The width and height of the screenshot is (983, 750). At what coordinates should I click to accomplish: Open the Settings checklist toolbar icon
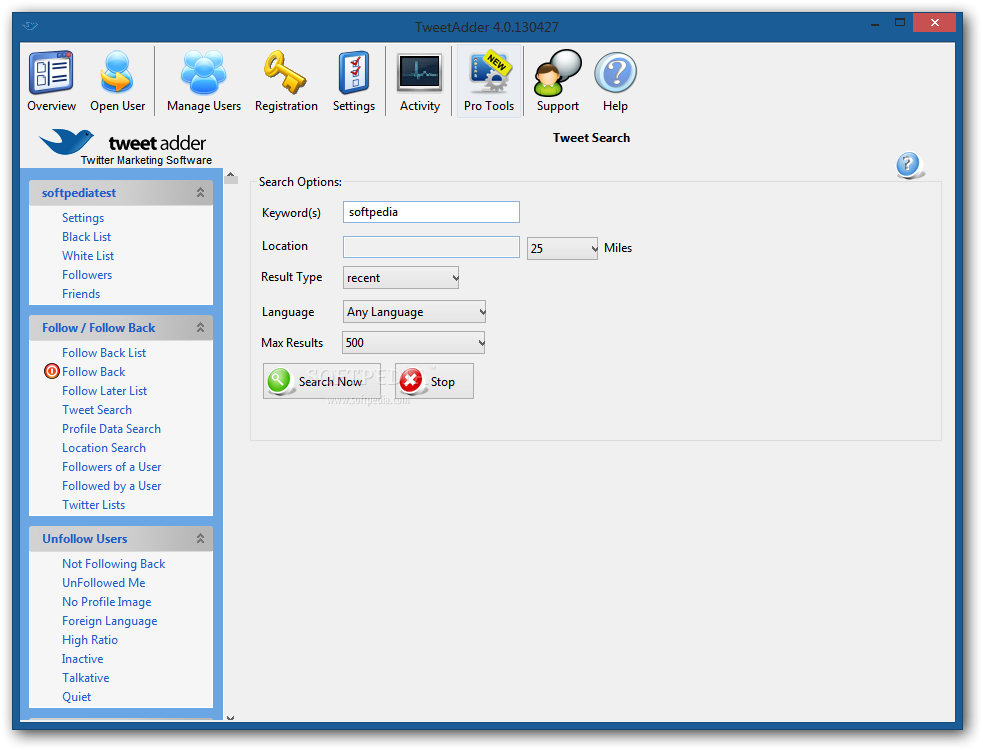[354, 82]
